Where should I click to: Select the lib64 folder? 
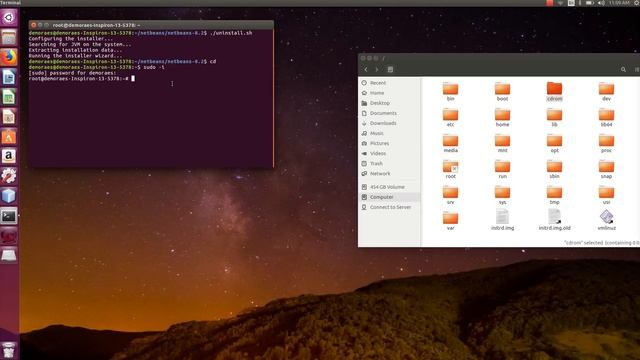[x=607, y=118]
